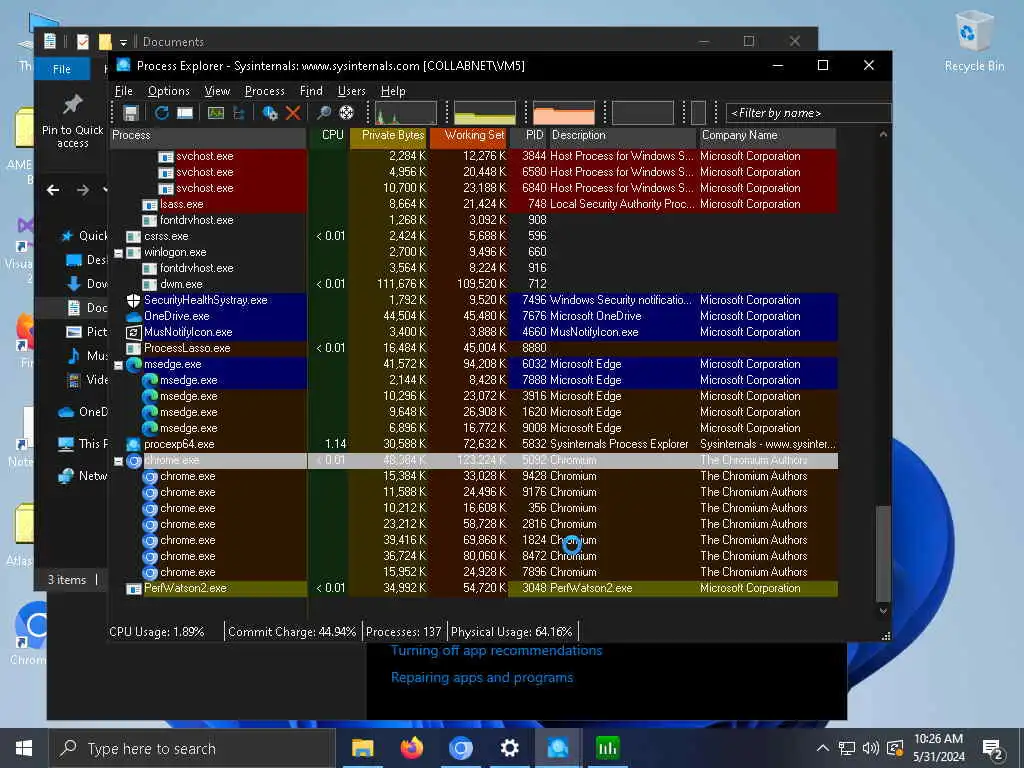
Task: Click the white window pane toolbar icon
Action: (x=185, y=113)
